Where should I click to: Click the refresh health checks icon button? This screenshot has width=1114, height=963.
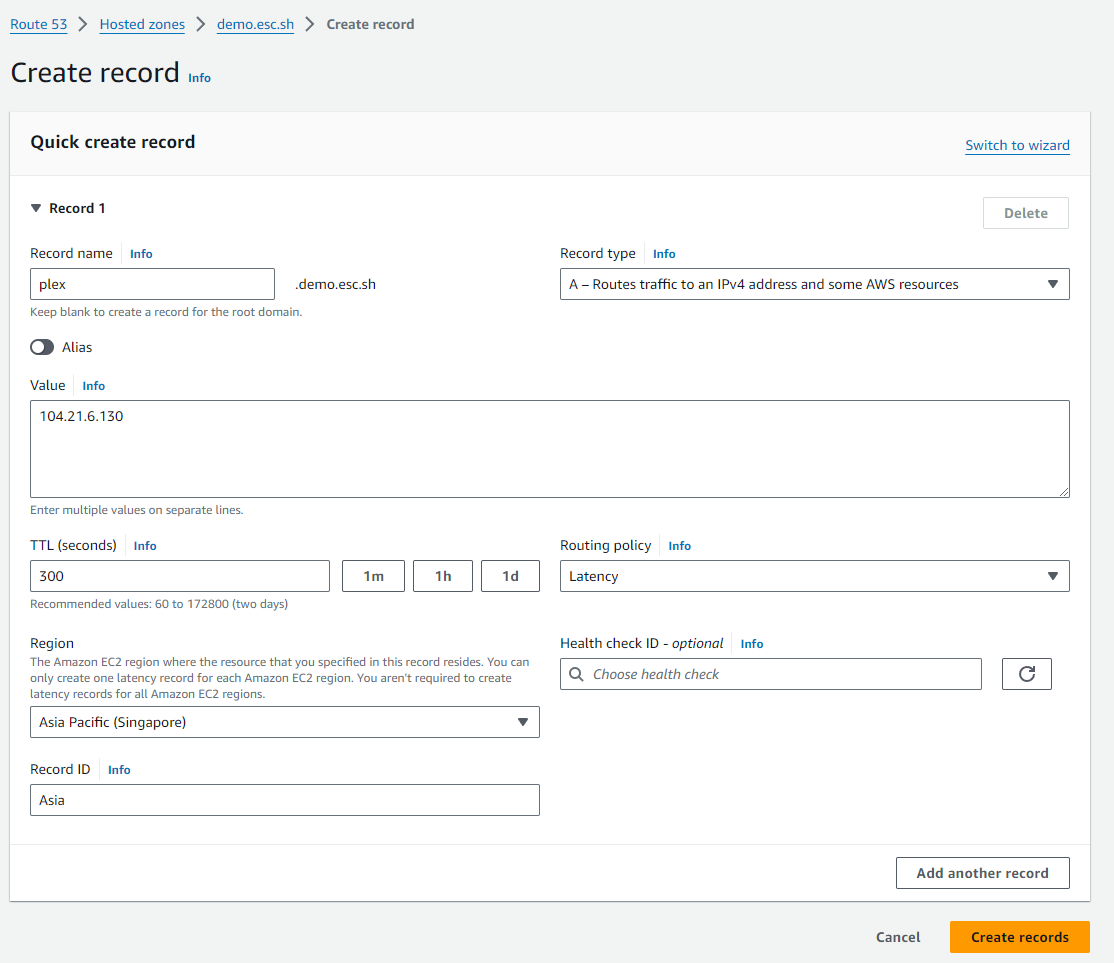pyautogui.click(x=1026, y=674)
